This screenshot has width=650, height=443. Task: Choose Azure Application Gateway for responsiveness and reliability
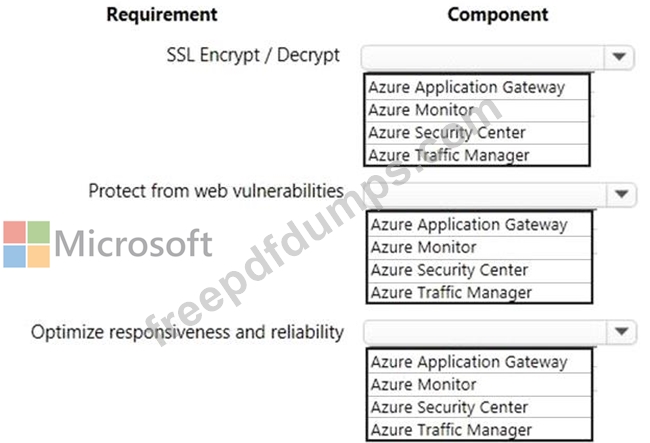479,362
